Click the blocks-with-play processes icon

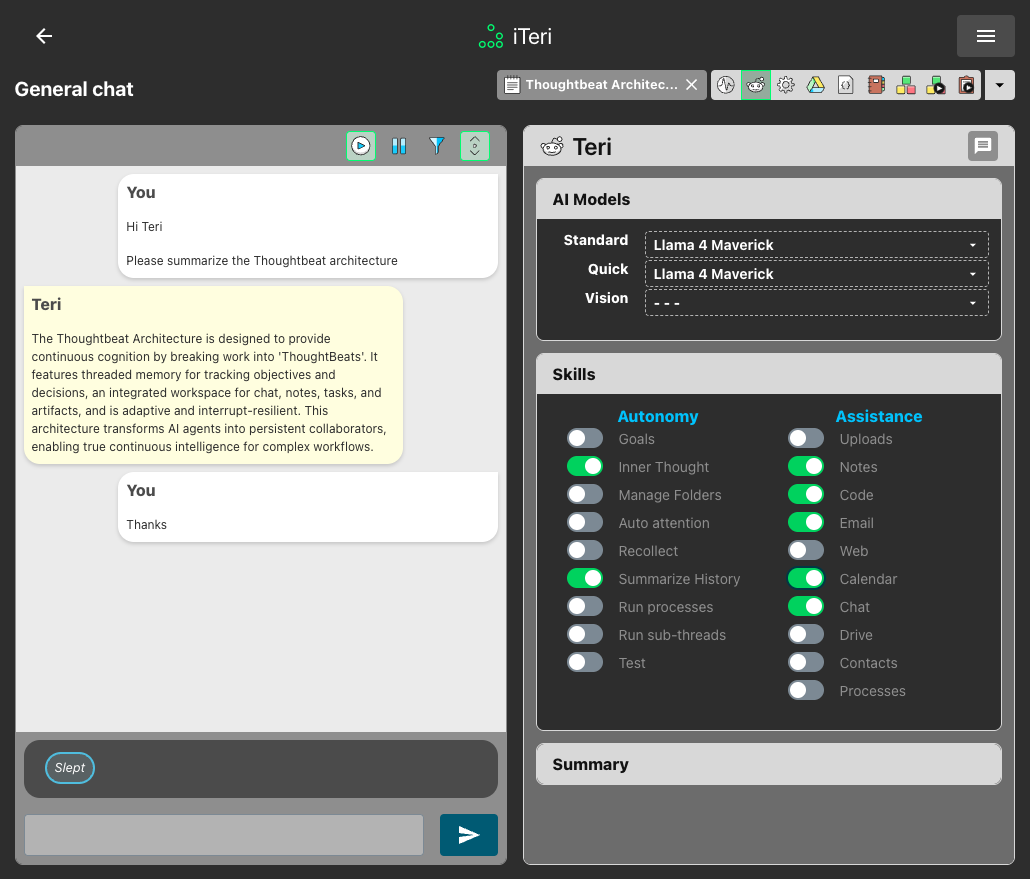tap(935, 85)
